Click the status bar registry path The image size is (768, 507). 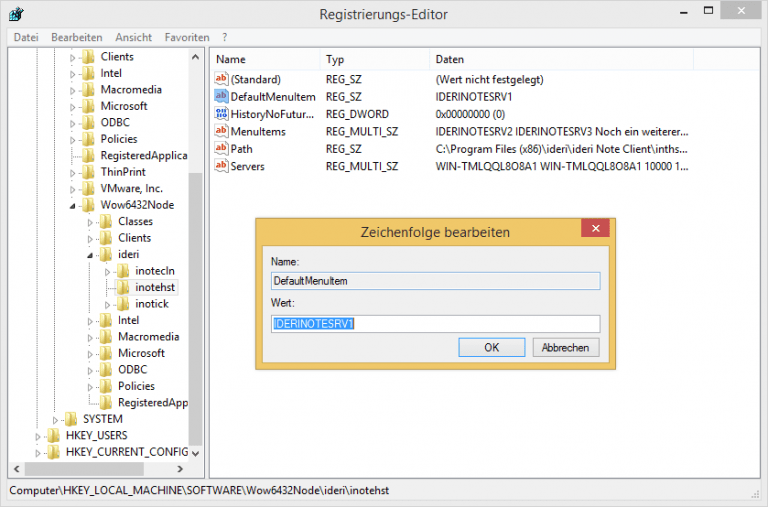[199, 490]
